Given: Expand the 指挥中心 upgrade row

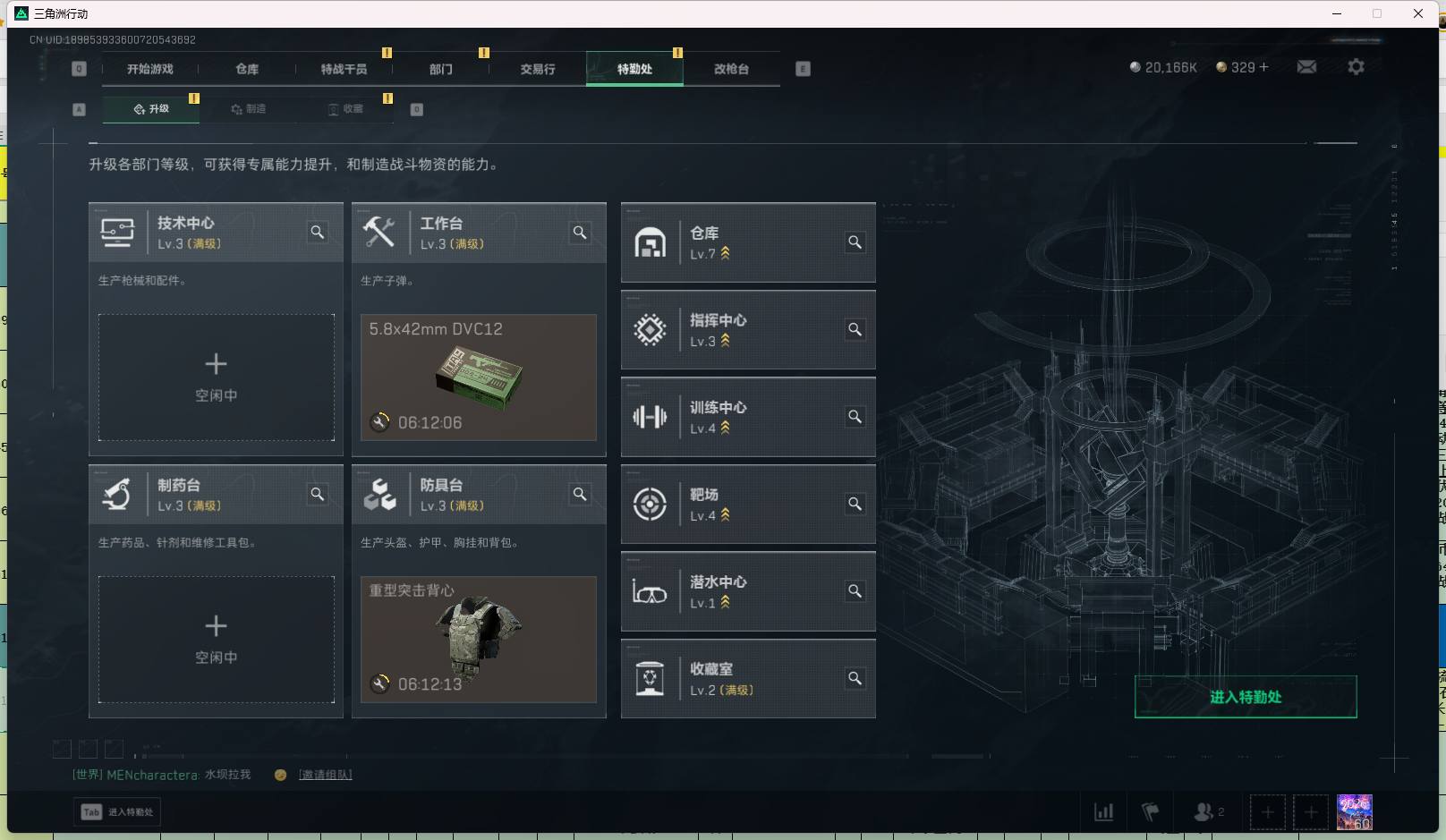Looking at the screenshot, I should pos(748,330).
